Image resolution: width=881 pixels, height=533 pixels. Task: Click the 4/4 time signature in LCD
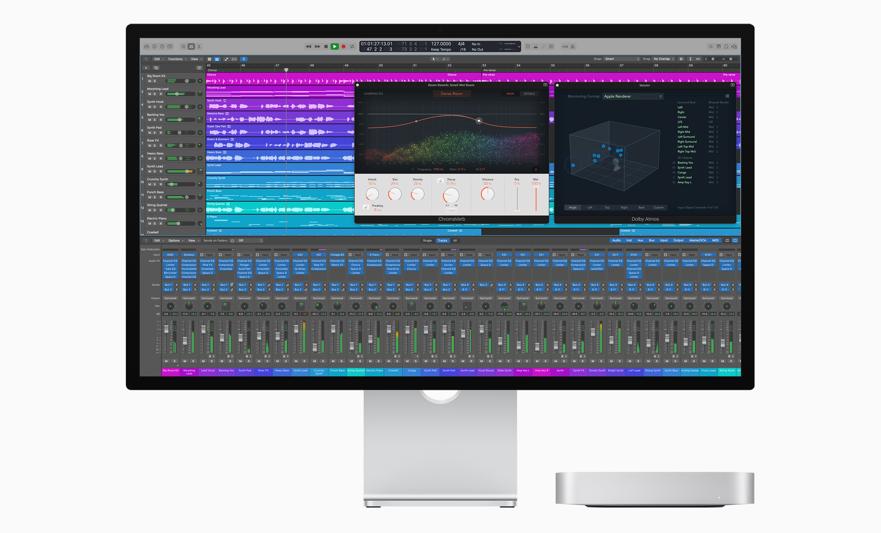(x=461, y=43)
